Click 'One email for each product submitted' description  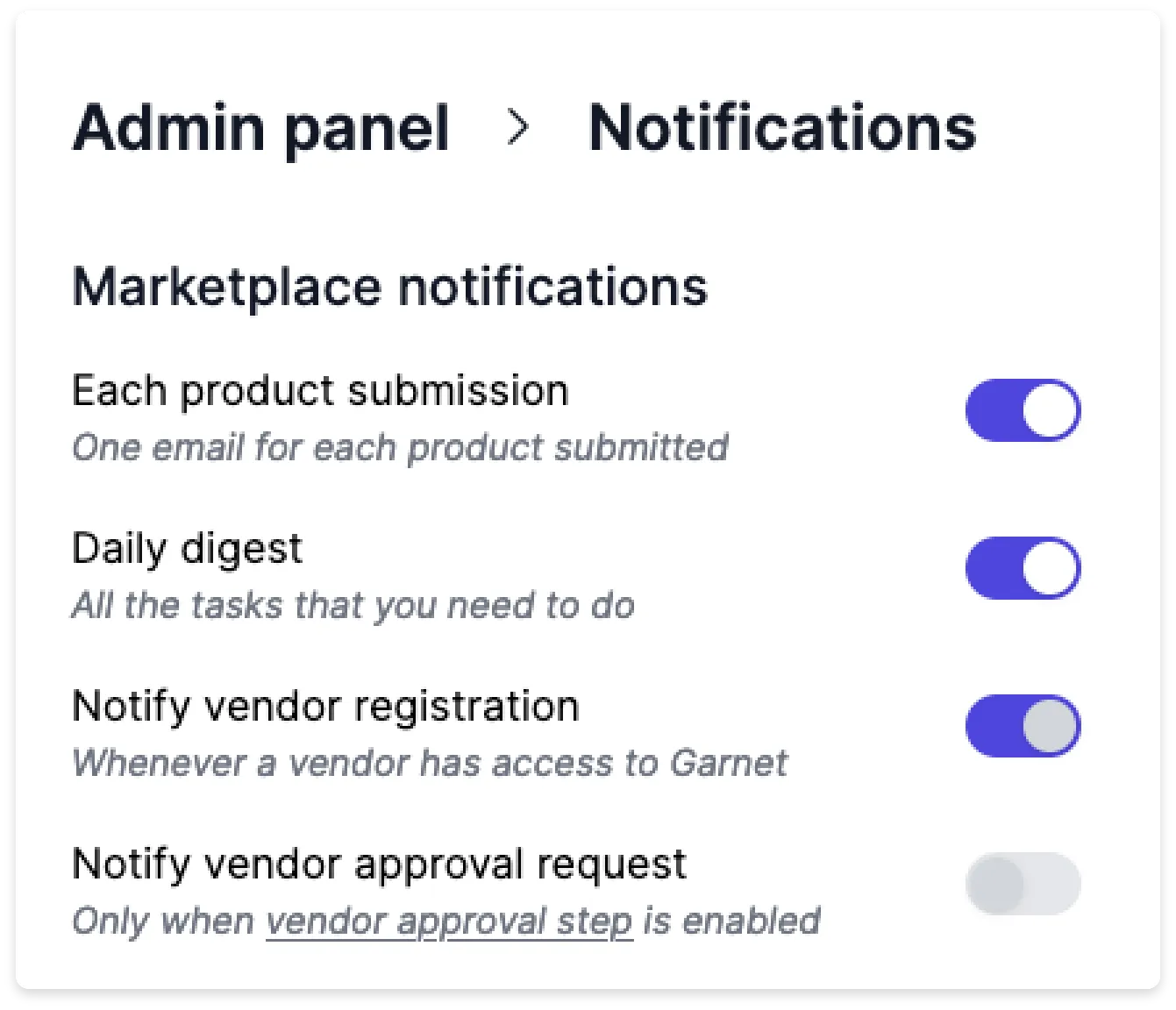400,448
